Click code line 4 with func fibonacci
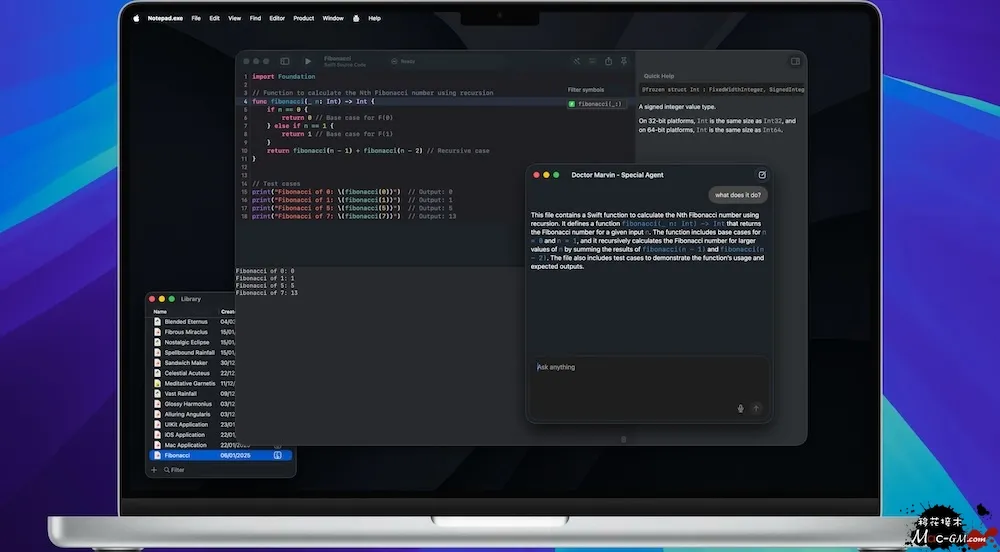The width and height of the screenshot is (1000, 552). pyautogui.click(x=313, y=101)
